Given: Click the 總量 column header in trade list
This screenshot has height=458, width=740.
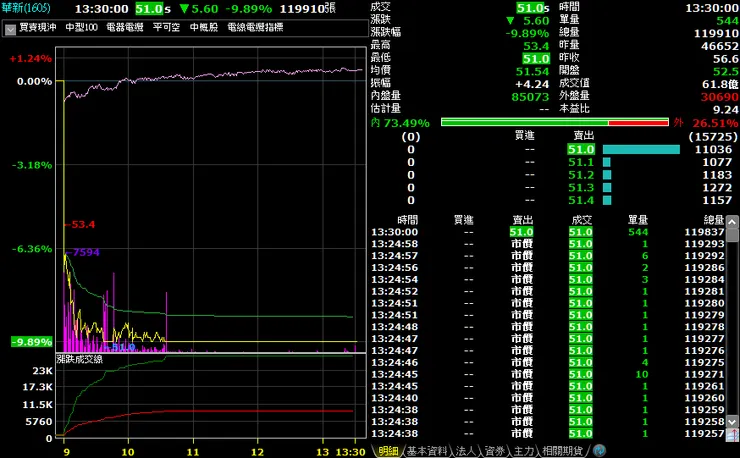Looking at the screenshot, I should tap(714, 220).
